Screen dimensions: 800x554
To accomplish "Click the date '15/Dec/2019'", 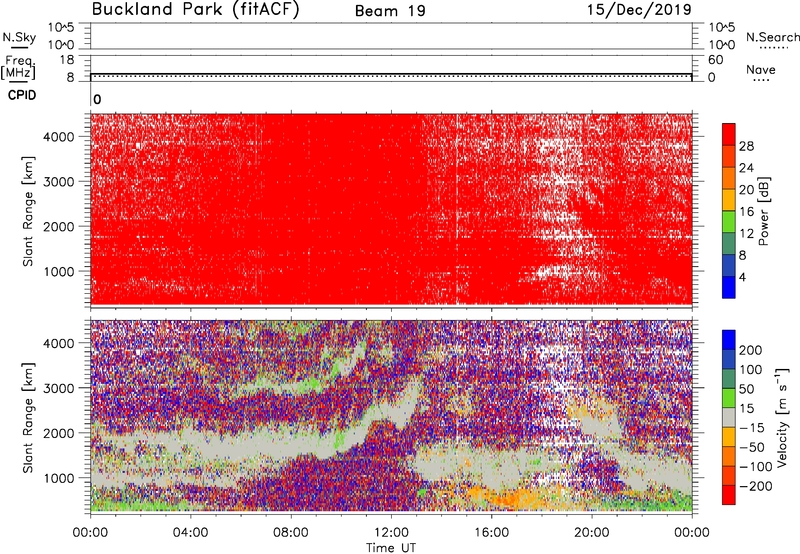I will point(639,10).
